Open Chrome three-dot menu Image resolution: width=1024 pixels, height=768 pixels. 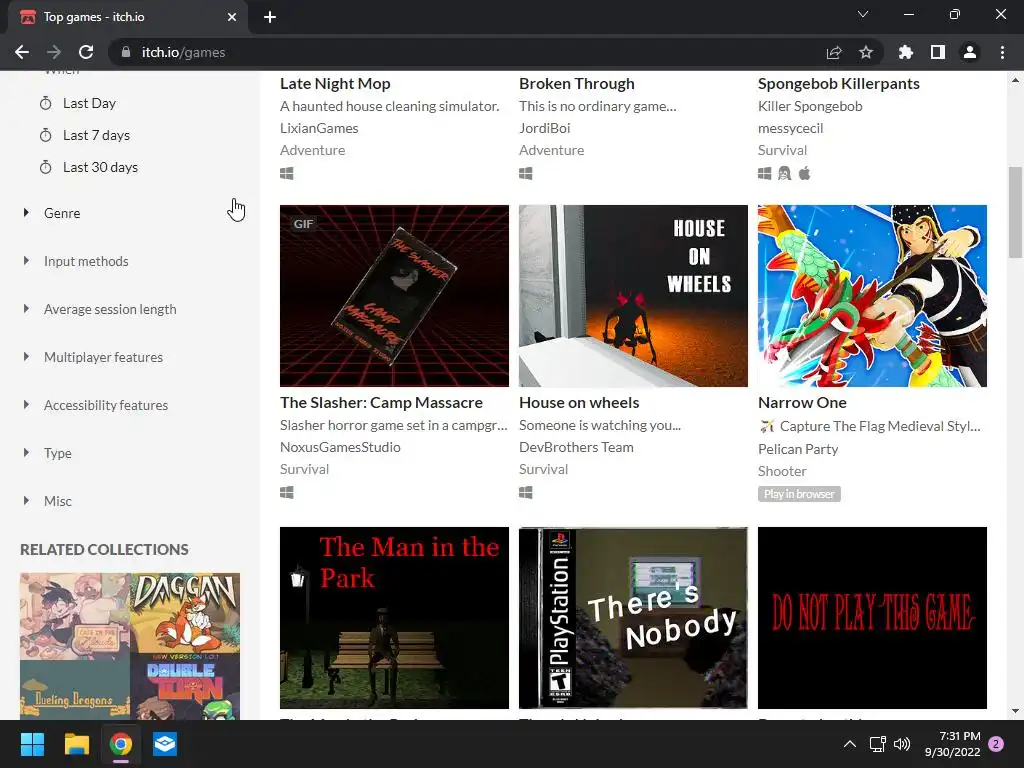point(1002,52)
